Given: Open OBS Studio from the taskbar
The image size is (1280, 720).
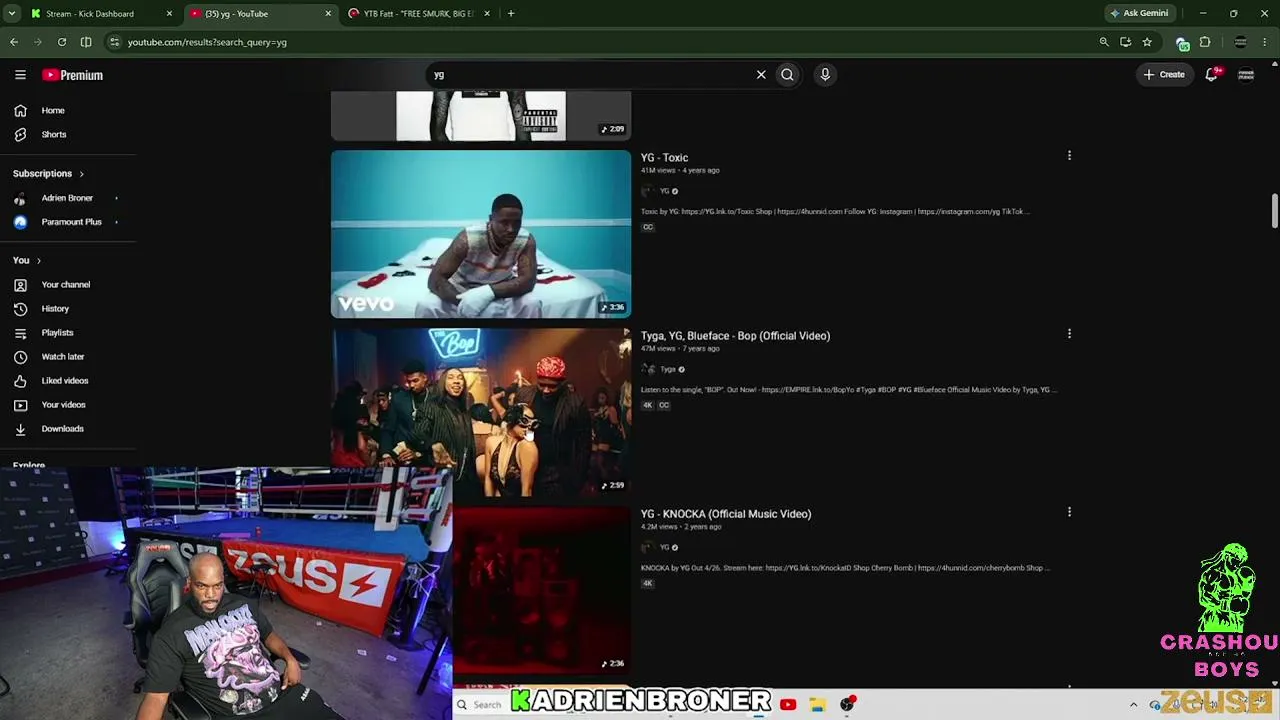Looking at the screenshot, I should (x=847, y=705).
